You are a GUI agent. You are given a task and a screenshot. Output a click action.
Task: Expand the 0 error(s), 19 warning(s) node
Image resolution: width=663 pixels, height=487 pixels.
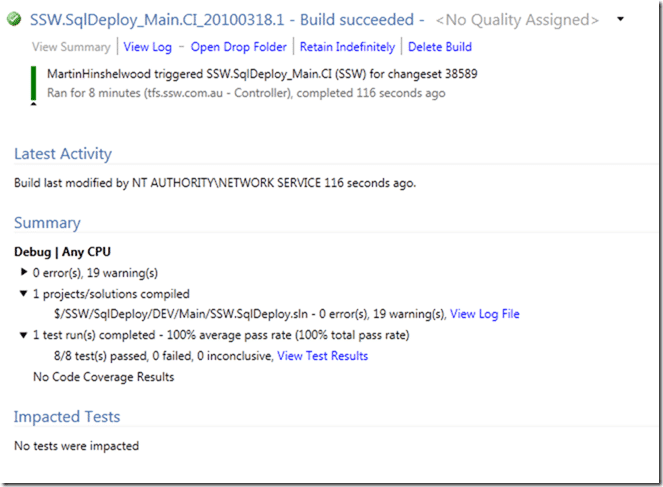tap(24, 272)
